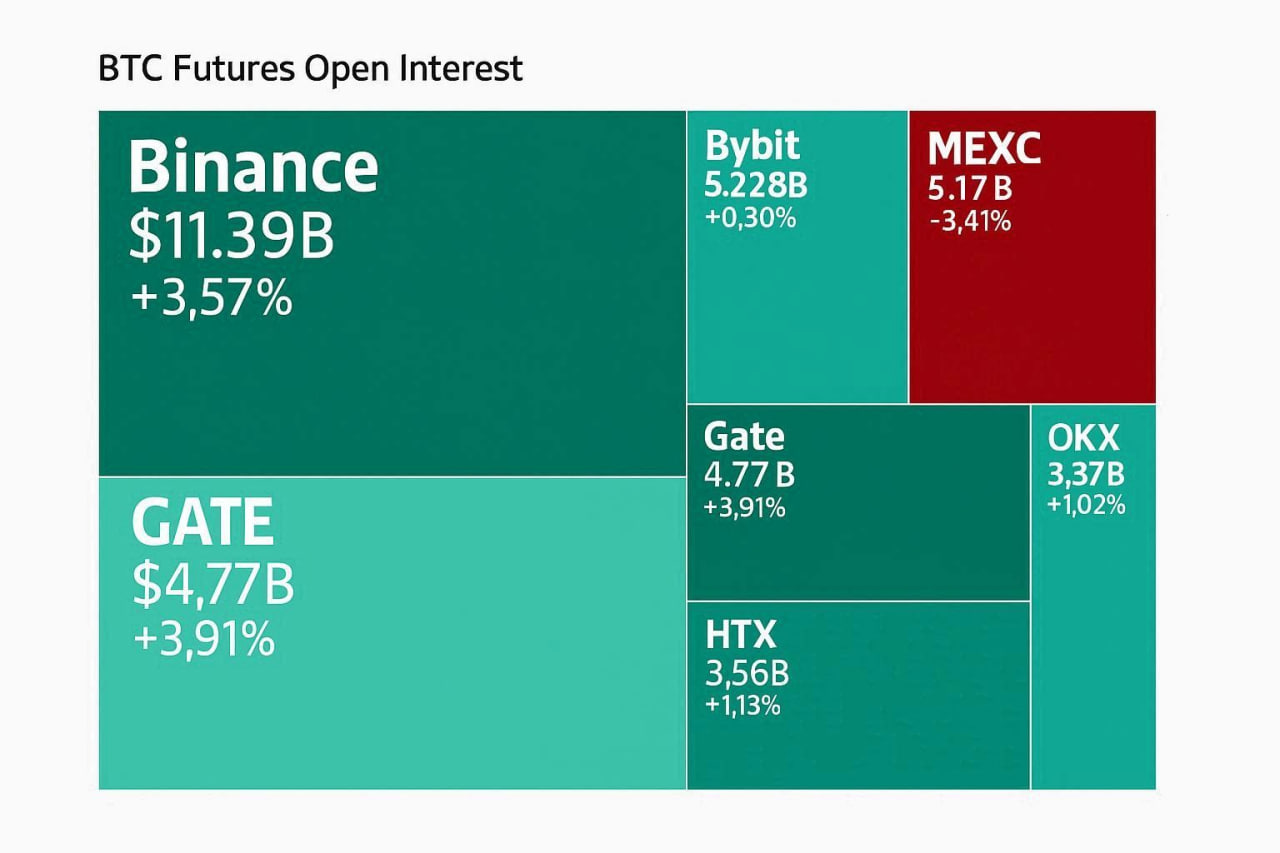1280x853 pixels.
Task: Select the MEXC heading in the red tile
Action: [x=984, y=149]
